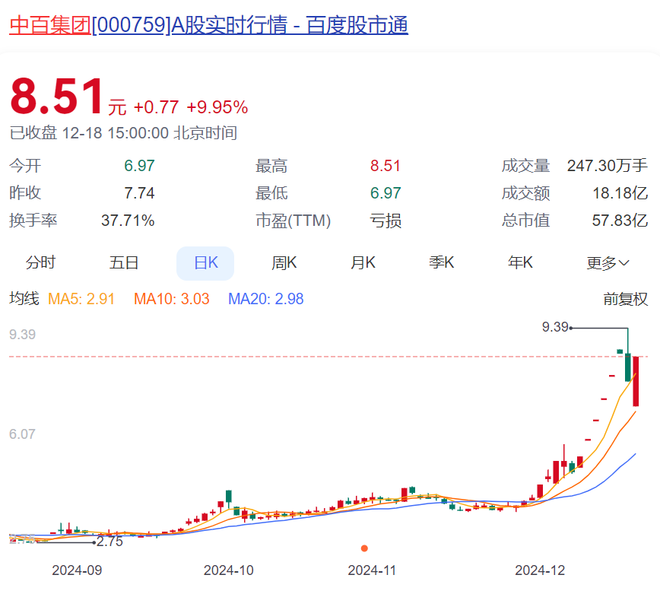Select the 季K chart tab
660x594 pixels.
(x=442, y=263)
